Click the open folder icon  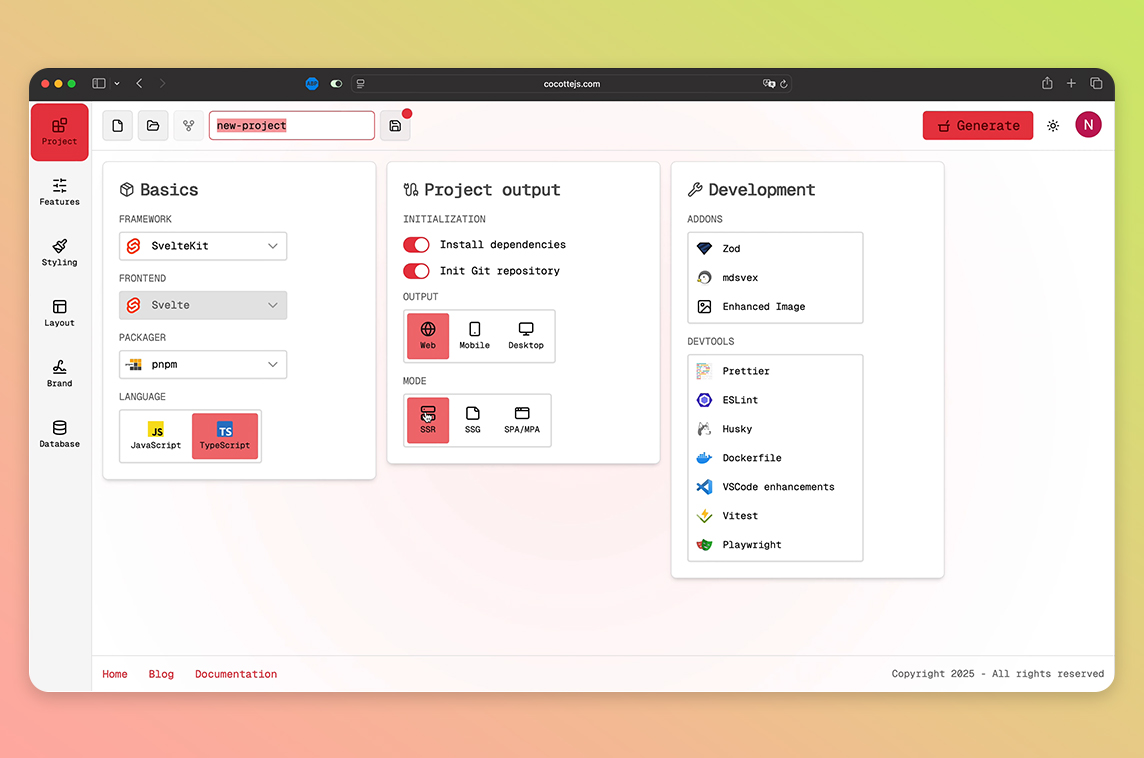click(153, 126)
